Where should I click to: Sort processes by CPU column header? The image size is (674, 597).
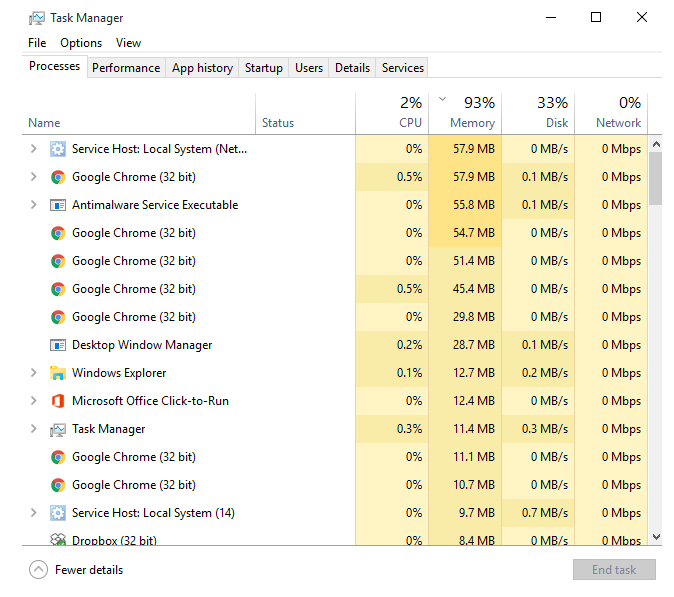[392, 113]
